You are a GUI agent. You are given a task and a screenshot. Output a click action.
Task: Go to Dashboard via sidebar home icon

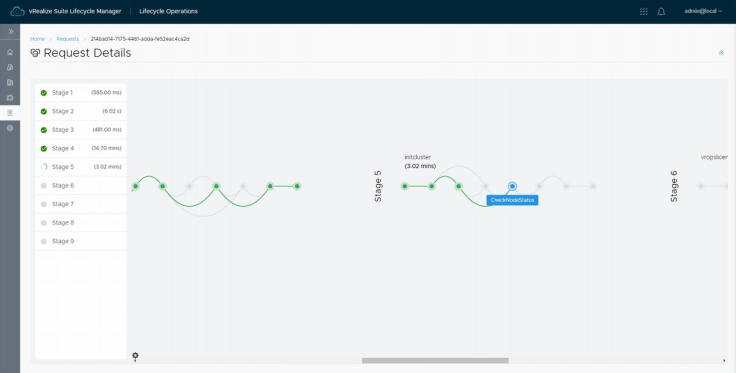pos(10,52)
